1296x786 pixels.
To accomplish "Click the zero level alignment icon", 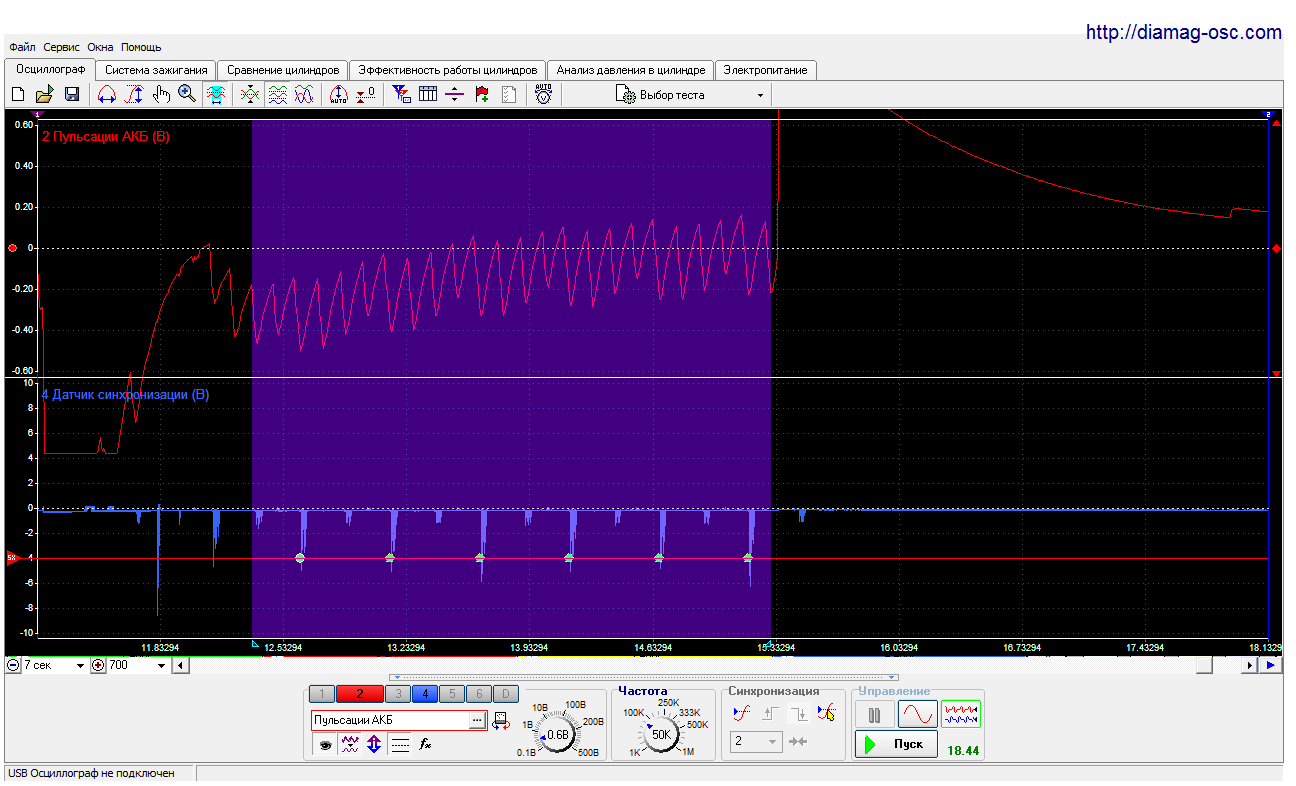I will tap(366, 94).
